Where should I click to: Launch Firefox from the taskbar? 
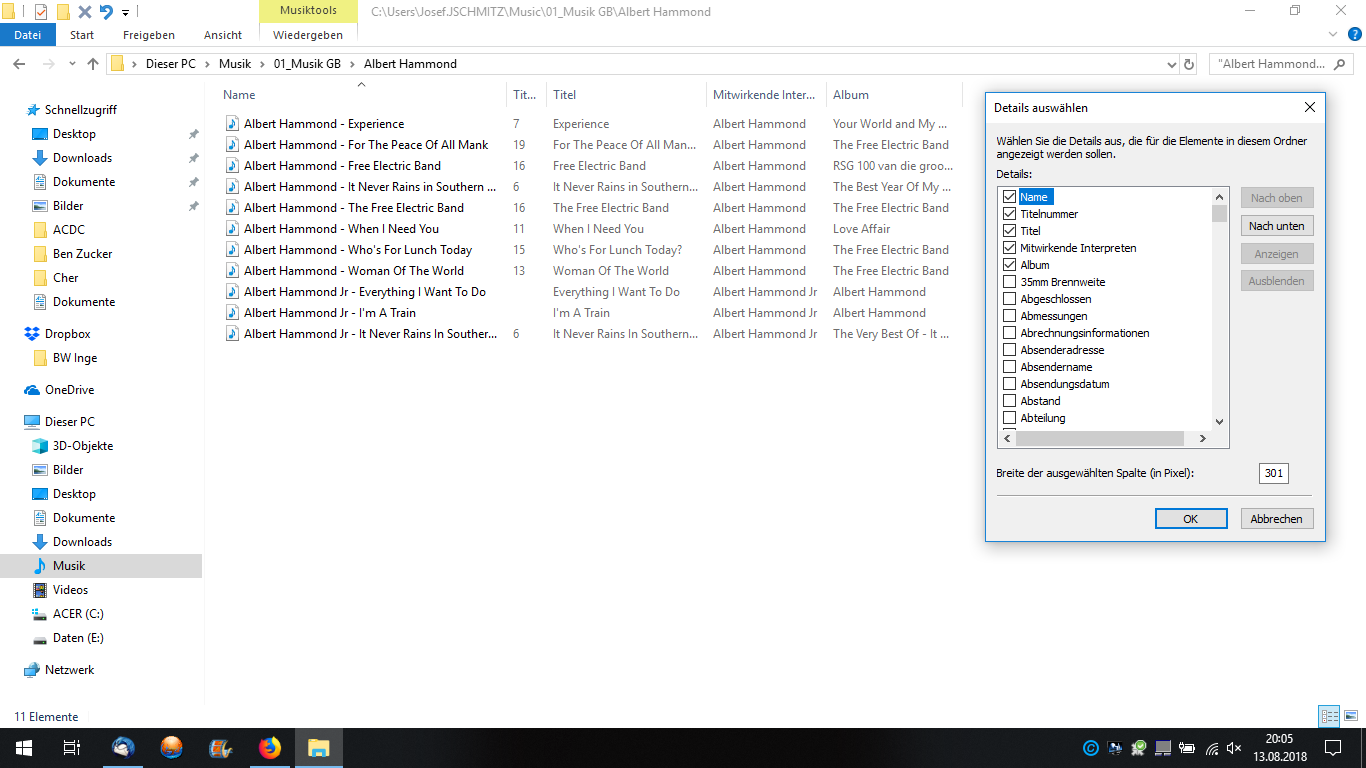pos(270,748)
